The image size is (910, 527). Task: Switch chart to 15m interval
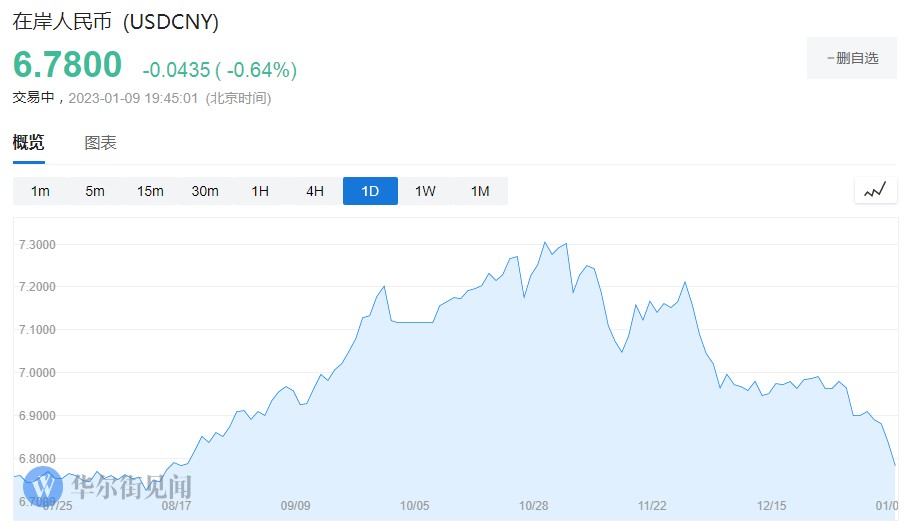tap(150, 191)
